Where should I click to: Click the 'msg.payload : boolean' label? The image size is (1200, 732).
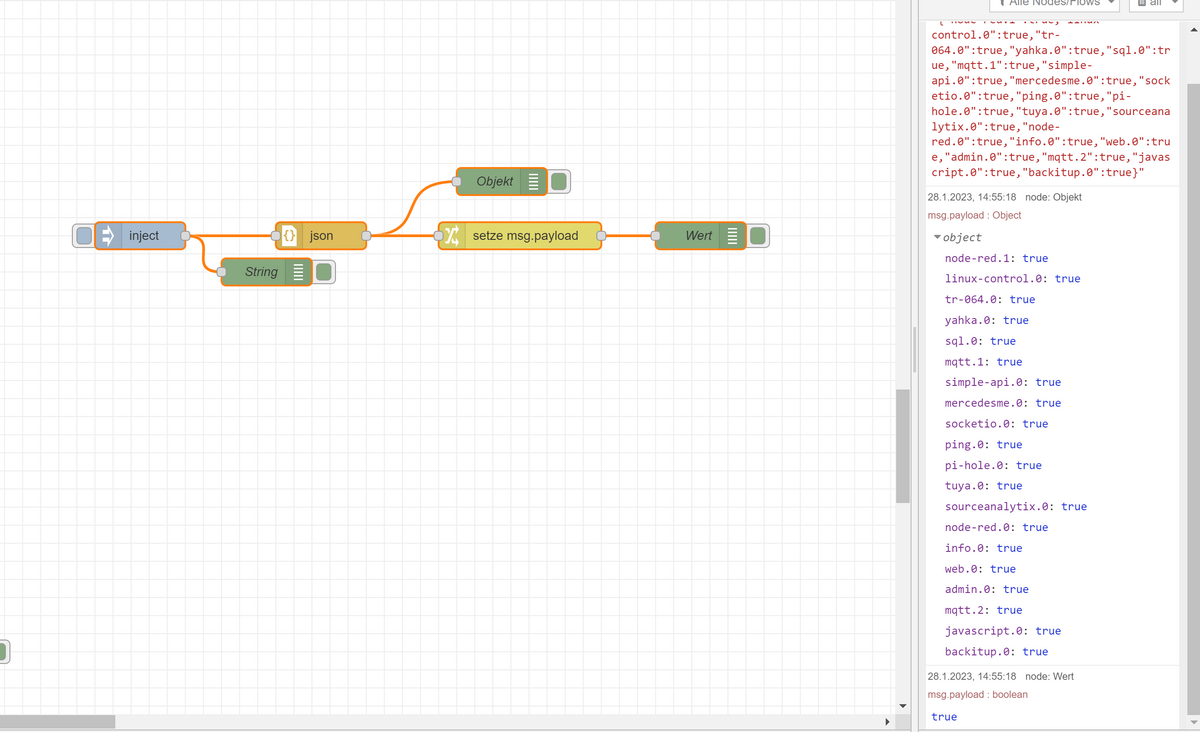978,694
